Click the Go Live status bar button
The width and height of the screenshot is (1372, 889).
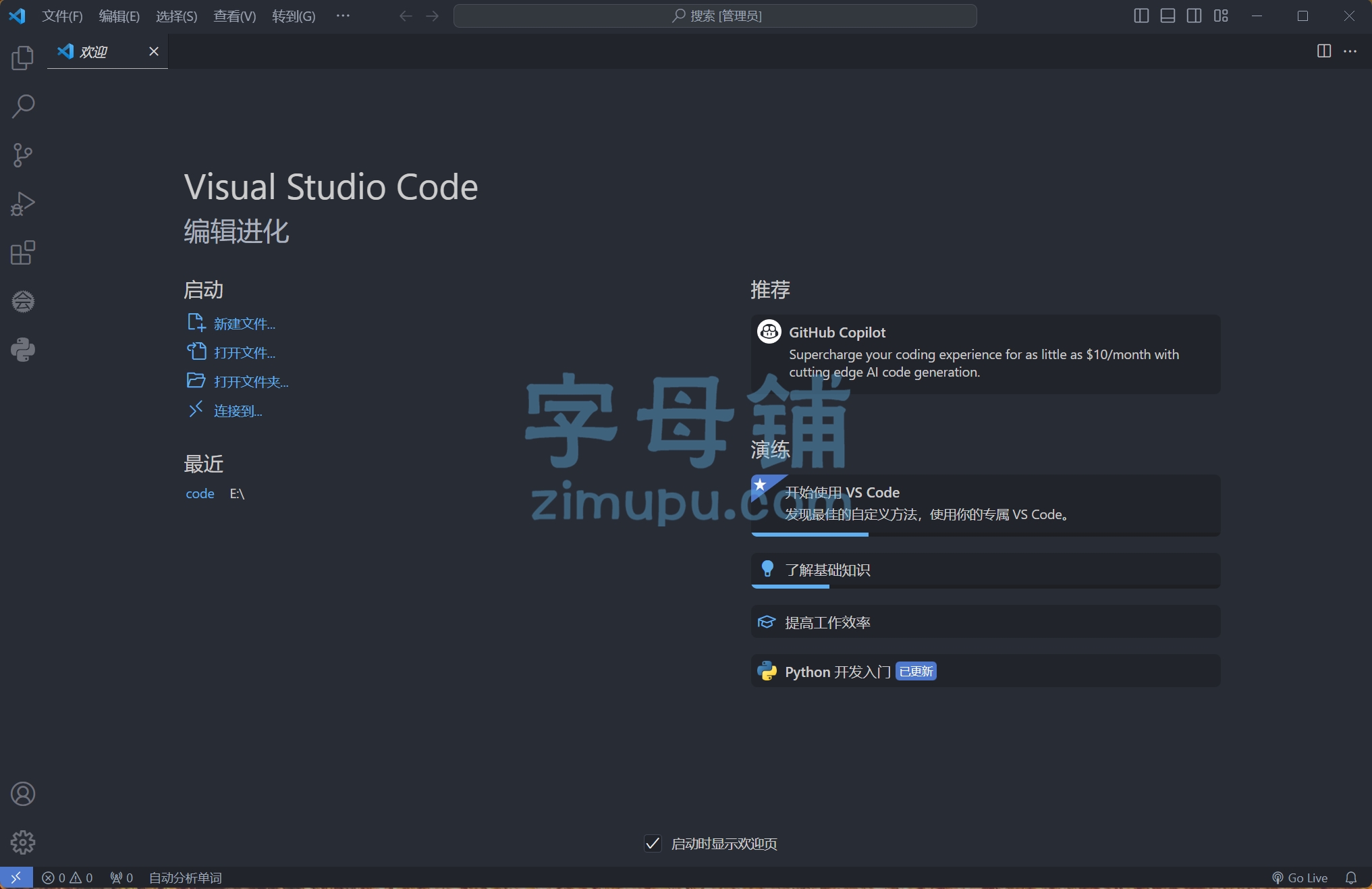pos(1300,878)
